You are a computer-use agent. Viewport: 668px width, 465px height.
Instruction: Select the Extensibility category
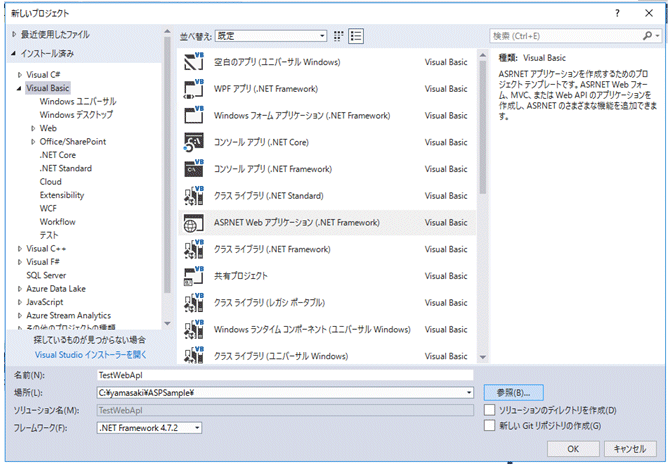(x=62, y=195)
